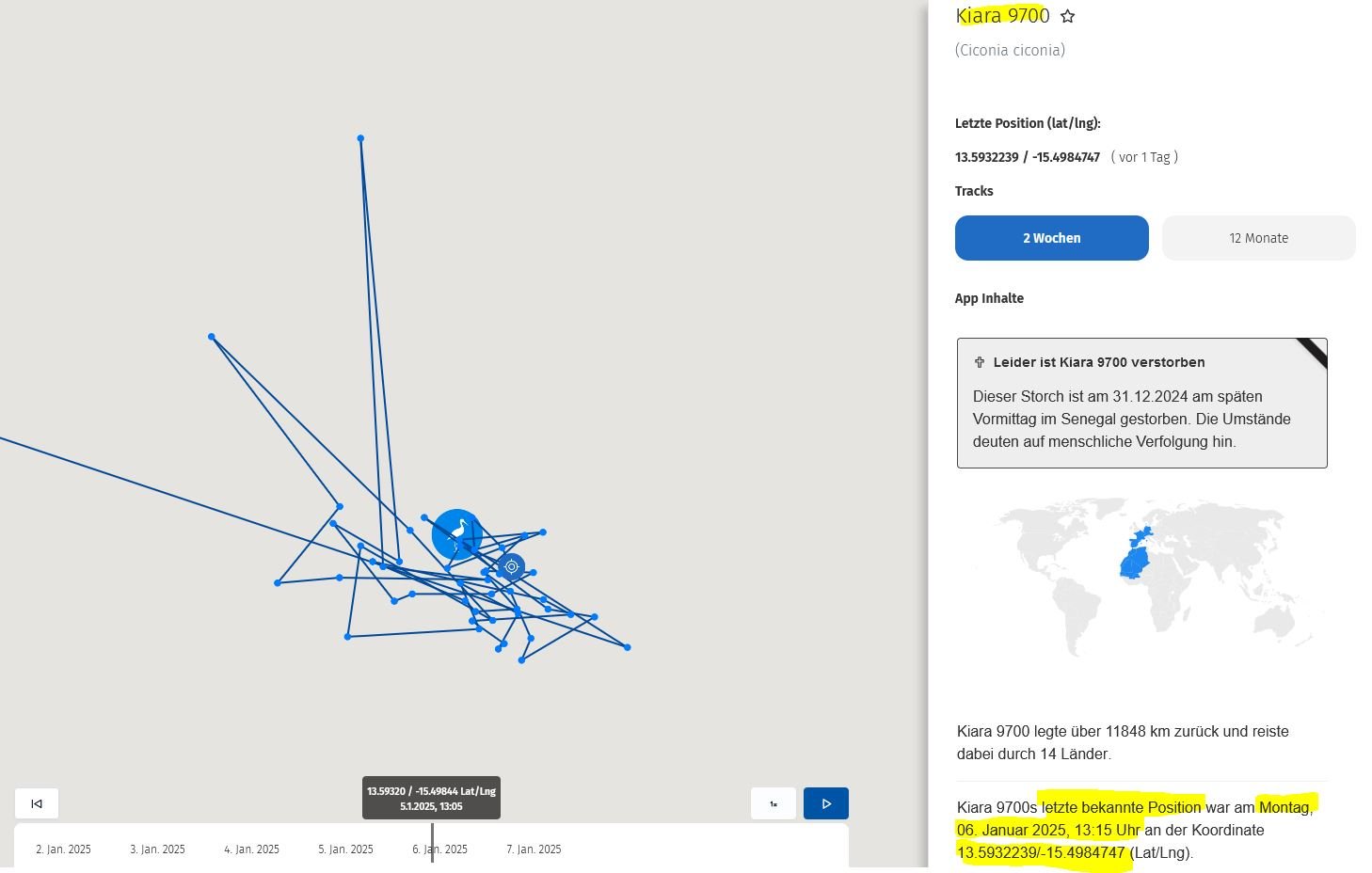Click 3. Jan. 2025 on the timeline
This screenshot has height=873, width=1372.
click(157, 849)
